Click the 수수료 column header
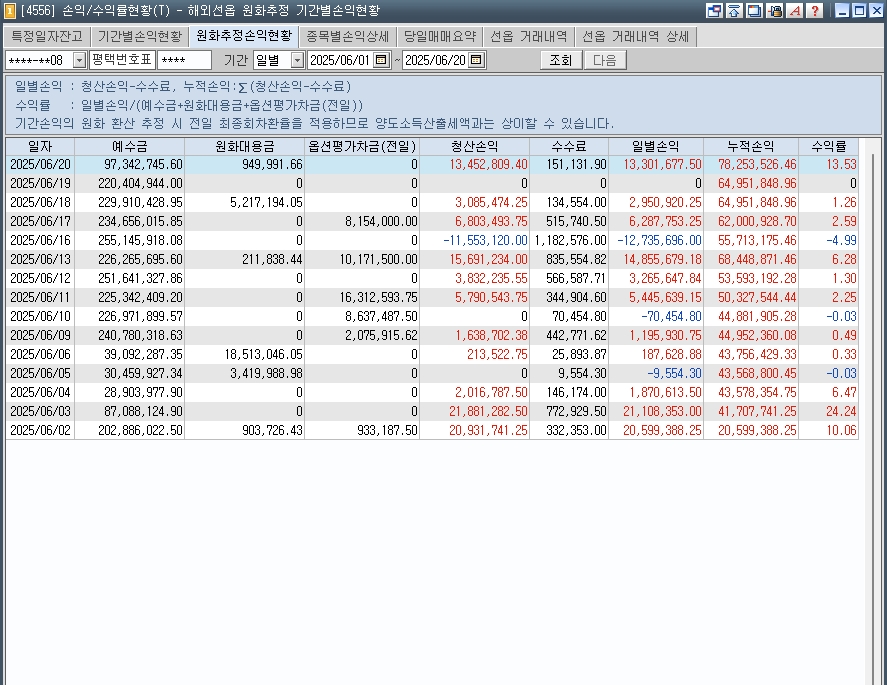The width and height of the screenshot is (887, 685). tap(569, 147)
